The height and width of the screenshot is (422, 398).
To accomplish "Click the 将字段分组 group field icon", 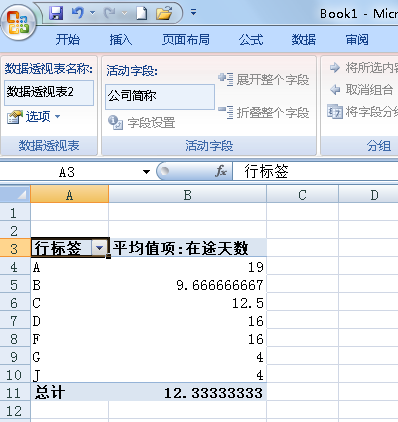I will [x=335, y=112].
